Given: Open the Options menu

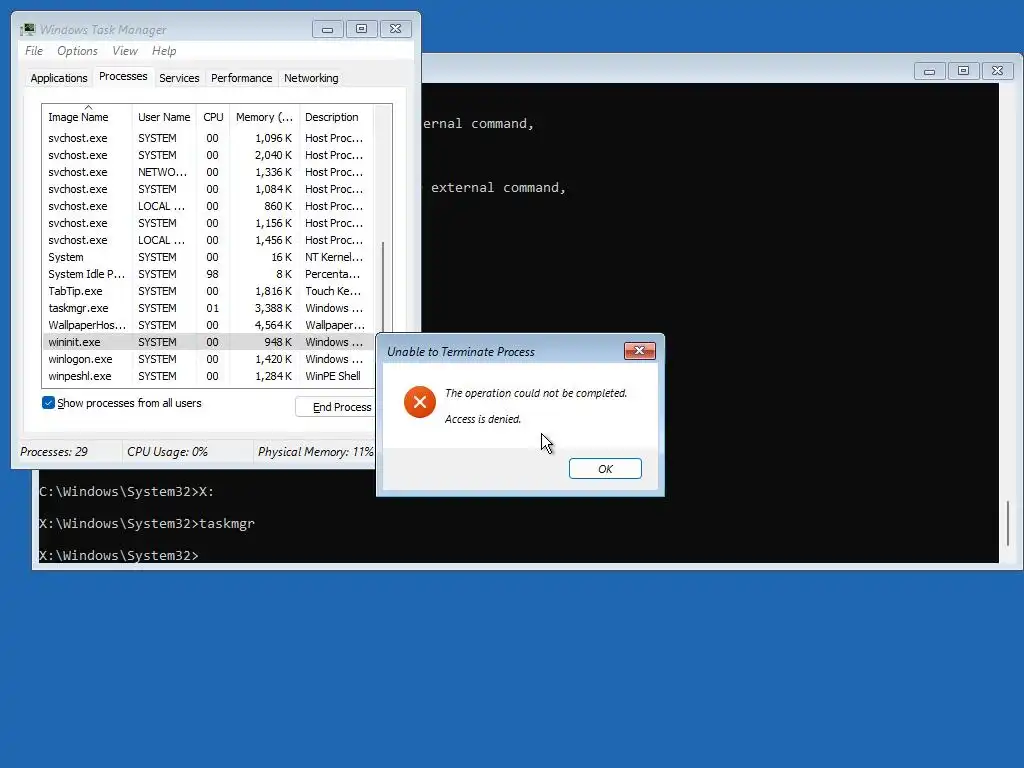Looking at the screenshot, I should click(77, 51).
